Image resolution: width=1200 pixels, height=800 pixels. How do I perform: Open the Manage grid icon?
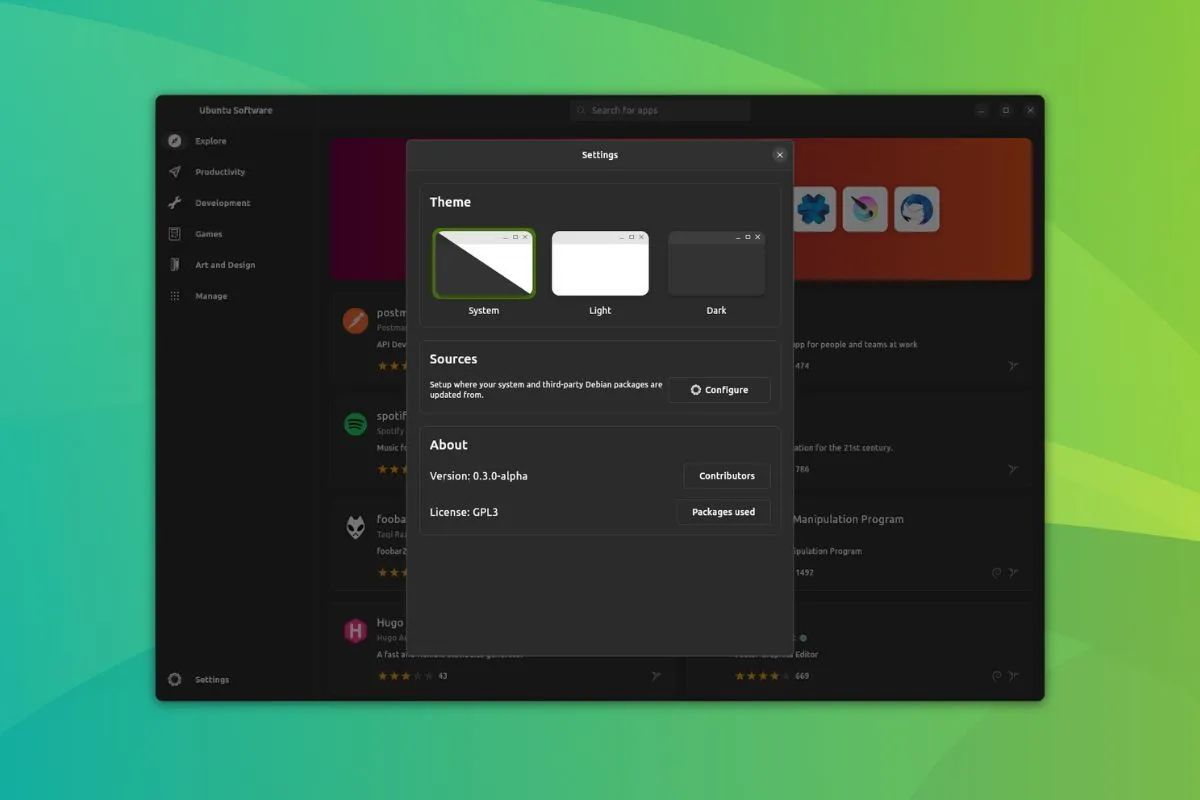175,296
